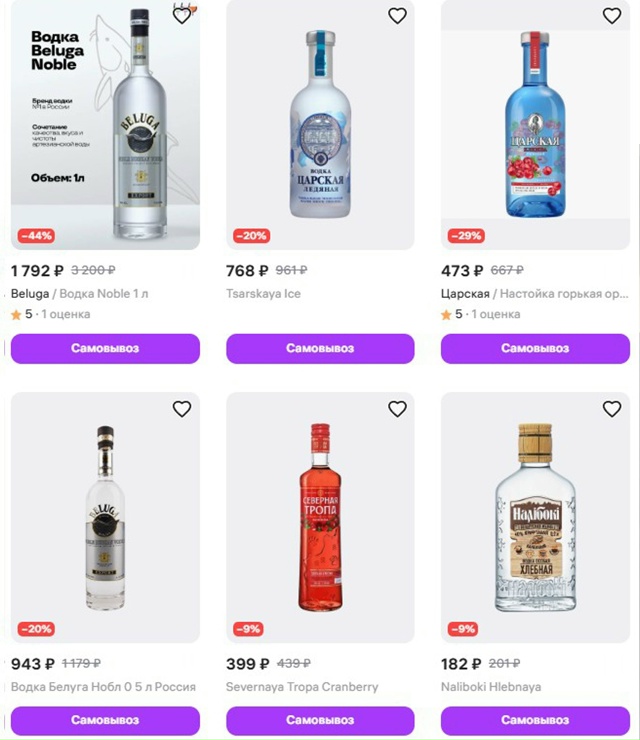Click Самовывоз under Beluga Noble 1 л
The height and width of the screenshot is (740, 640).
(x=105, y=348)
